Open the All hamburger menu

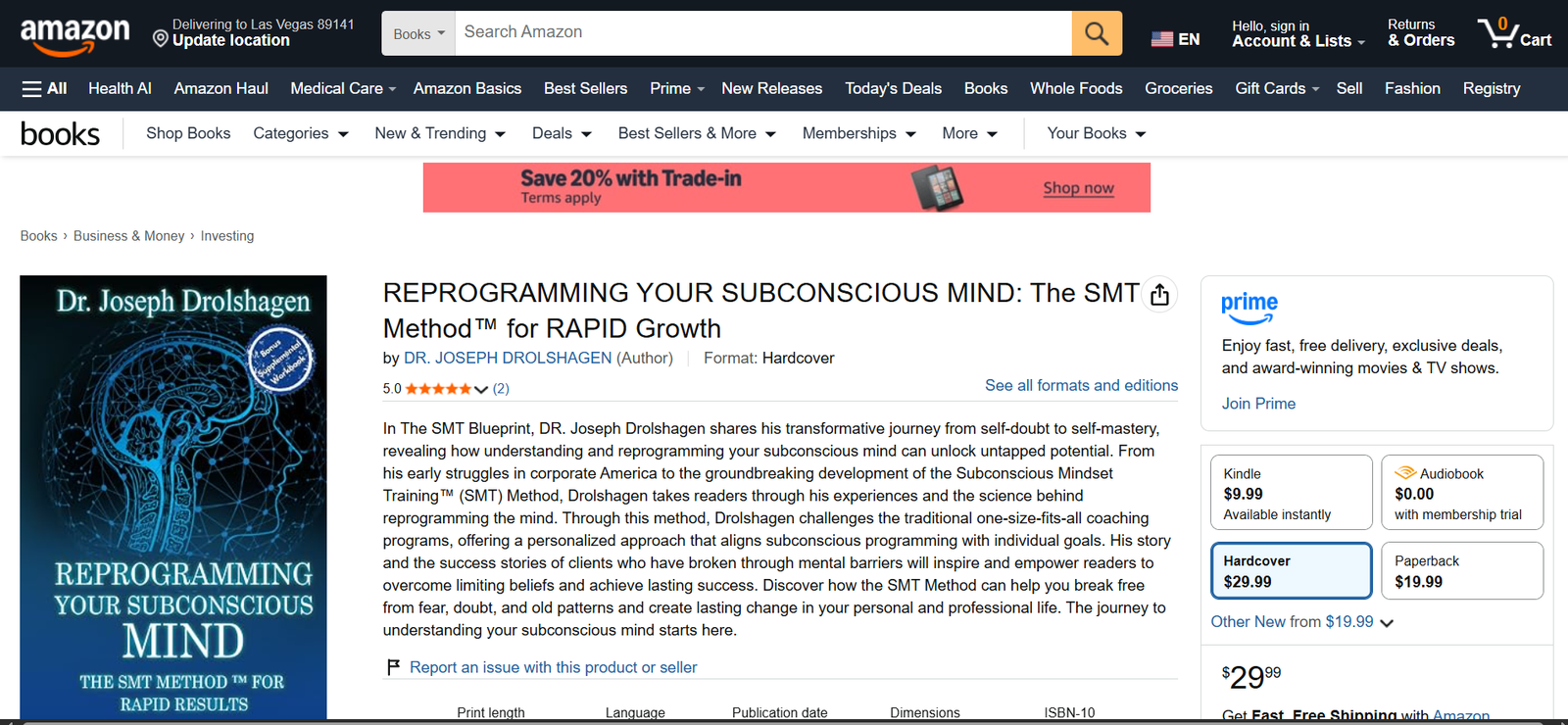tap(44, 88)
